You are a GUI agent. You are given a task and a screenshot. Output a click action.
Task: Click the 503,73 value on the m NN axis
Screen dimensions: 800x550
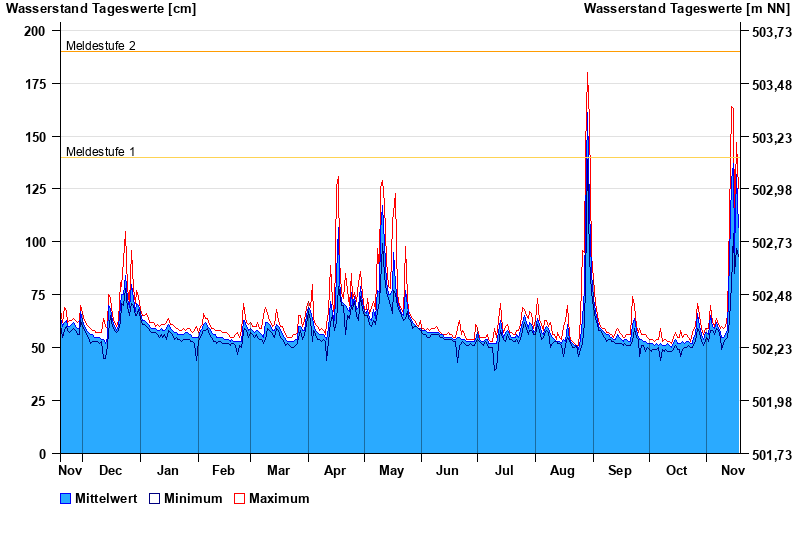point(771,32)
